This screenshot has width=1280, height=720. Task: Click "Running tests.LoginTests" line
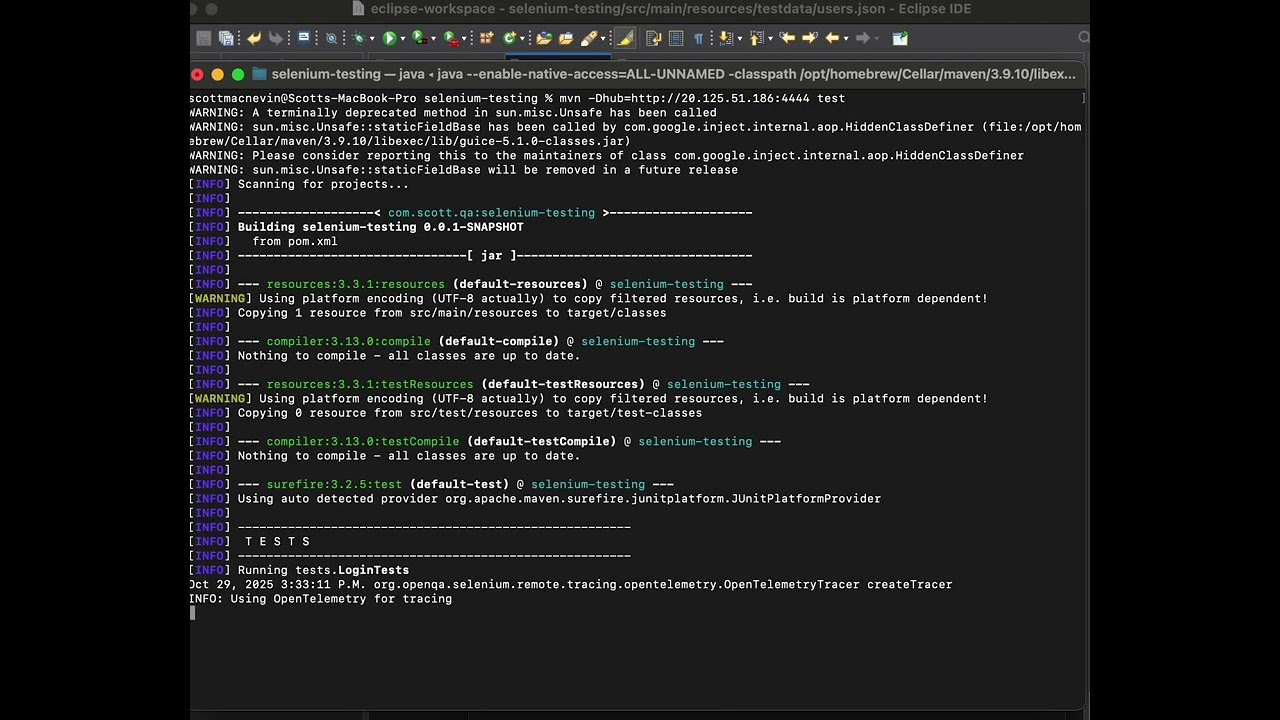click(x=323, y=570)
